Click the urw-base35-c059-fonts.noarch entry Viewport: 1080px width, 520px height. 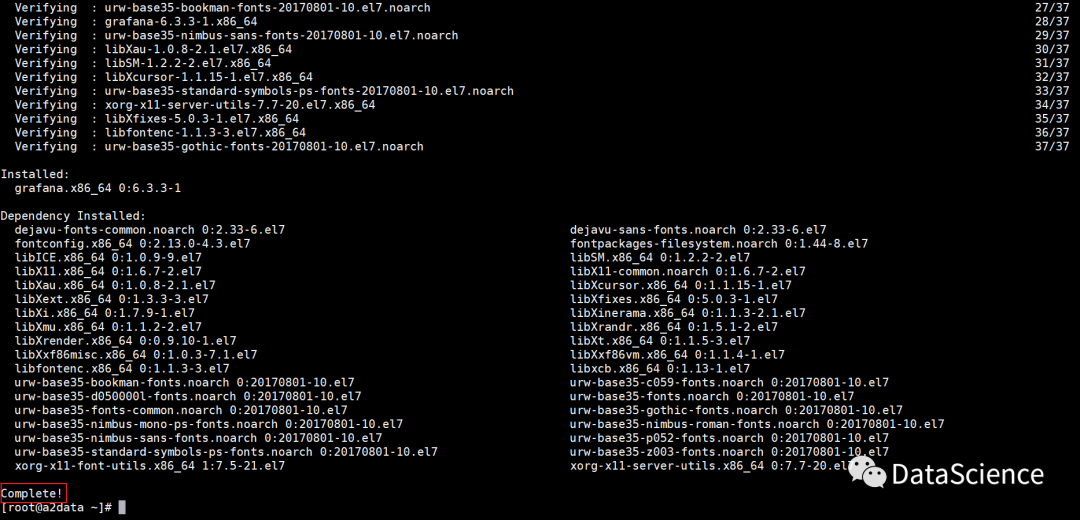click(729, 382)
